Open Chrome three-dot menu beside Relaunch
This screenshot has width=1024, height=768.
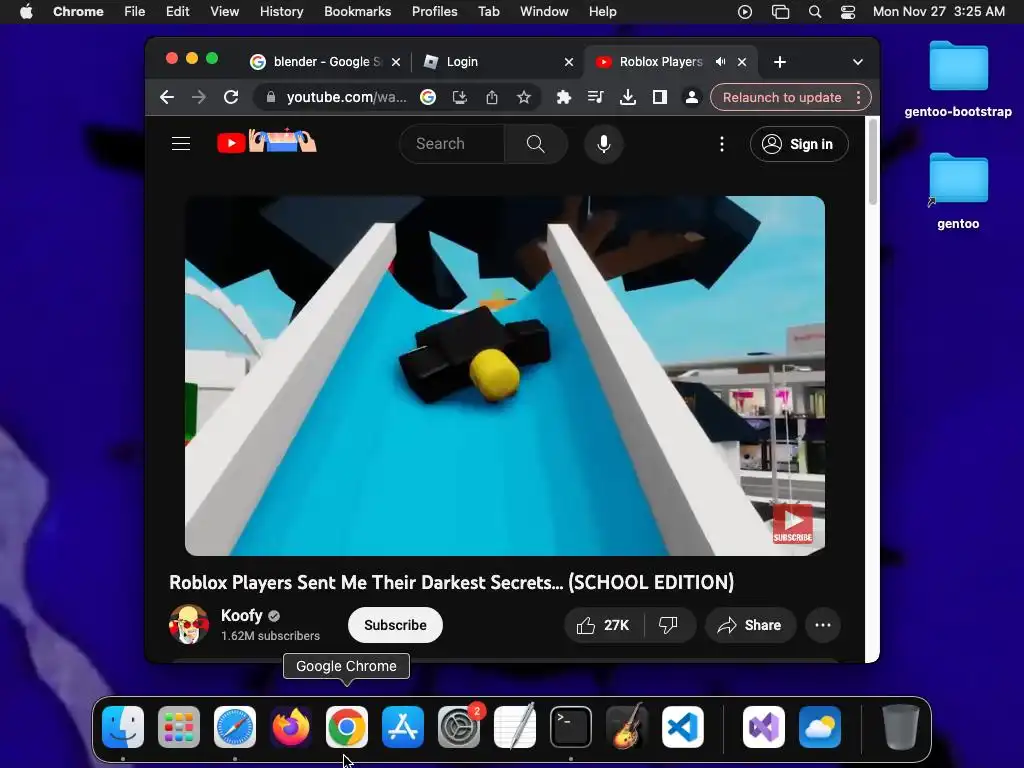(x=859, y=97)
